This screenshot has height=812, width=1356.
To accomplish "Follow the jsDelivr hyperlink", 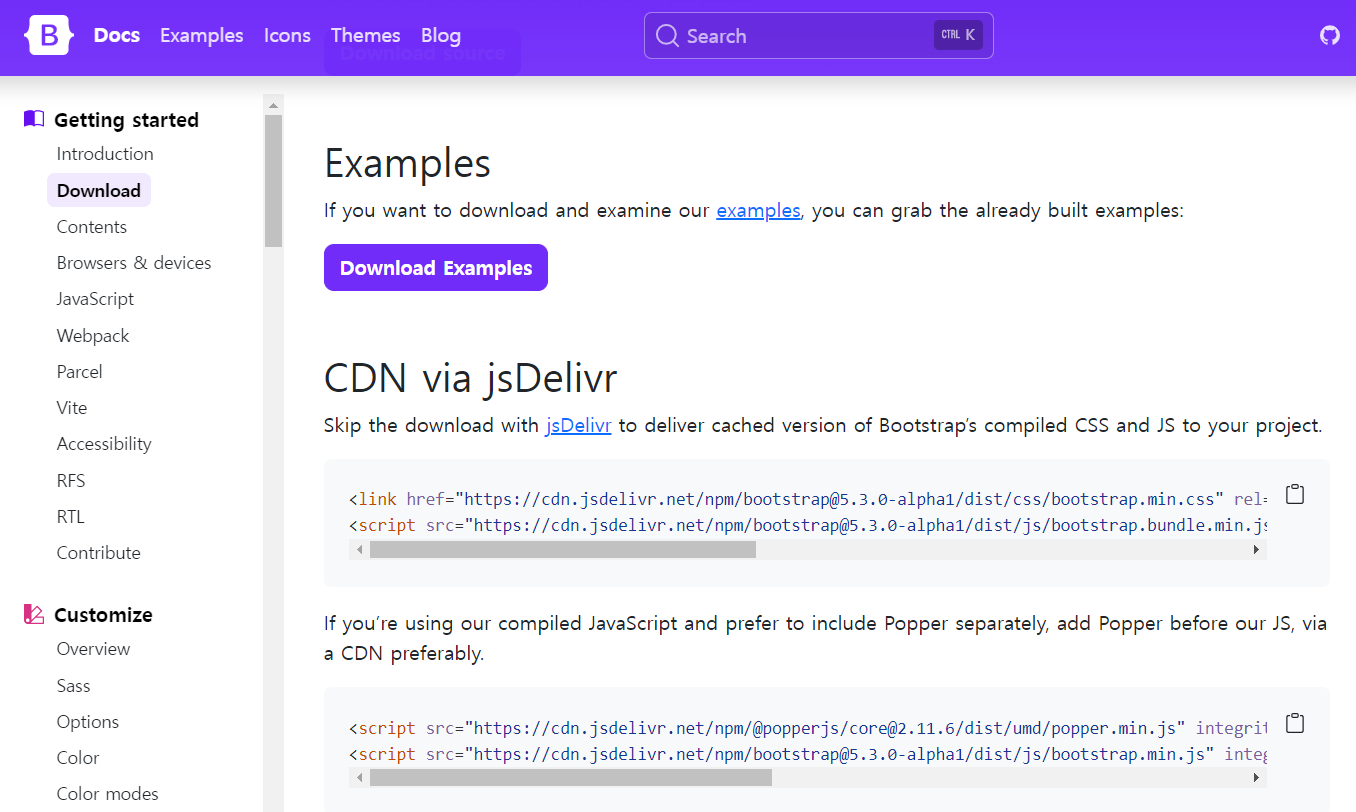I will point(578,425).
